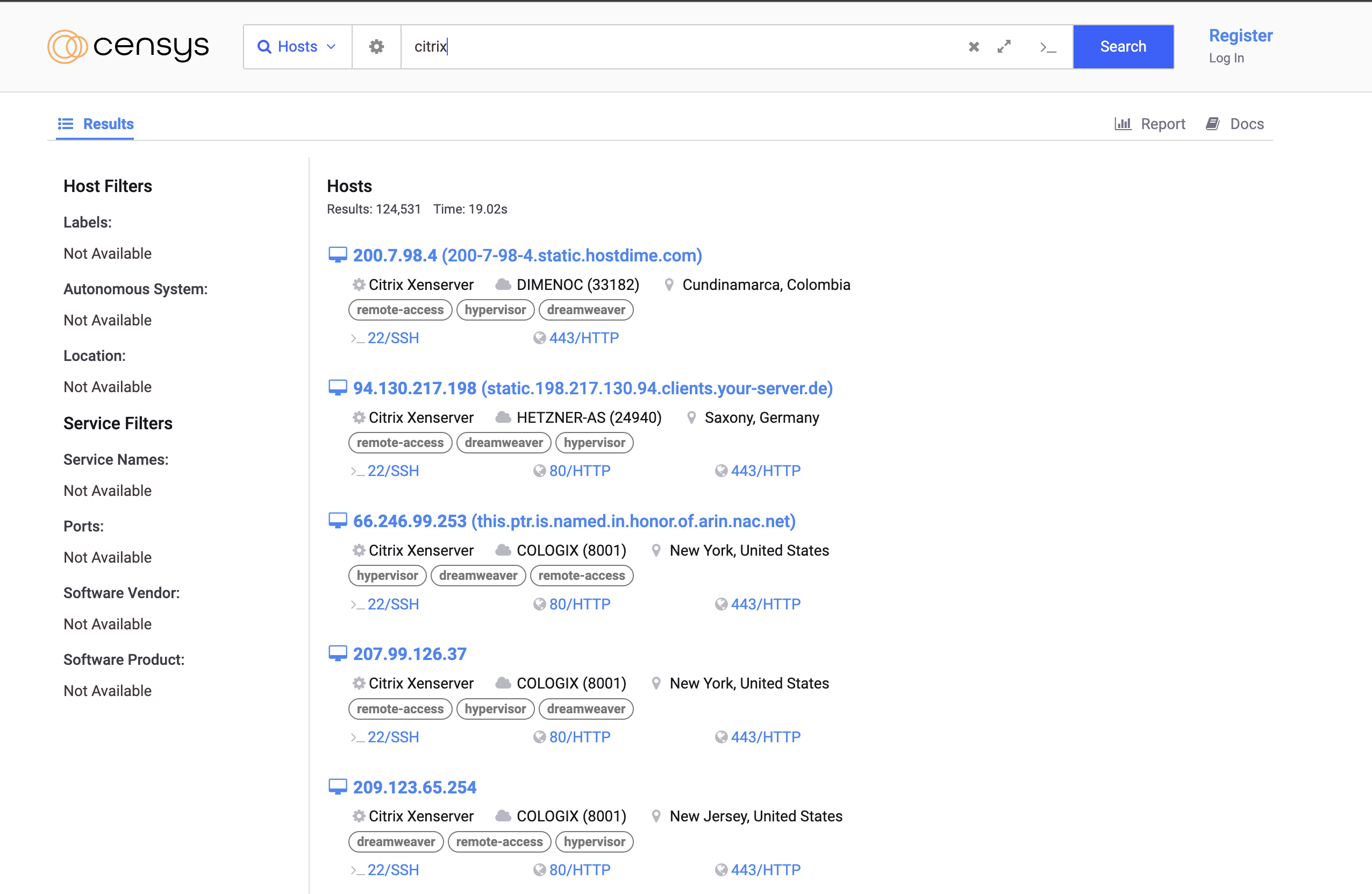
Task: Open 22/SSH service of 200.7.98.4
Action: (x=393, y=338)
